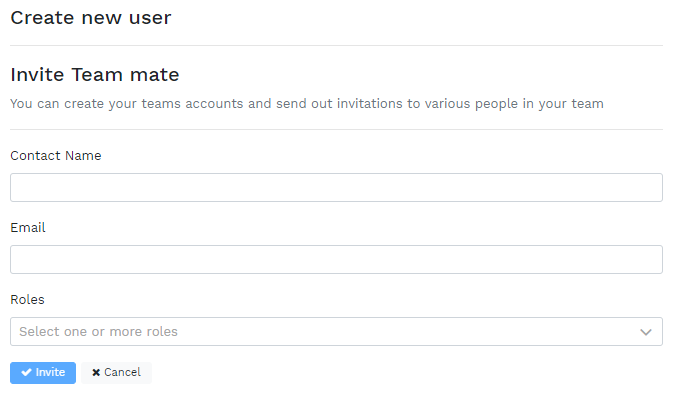Click the team invitations description text
Viewport: 688px width, 412px height.
coord(306,104)
